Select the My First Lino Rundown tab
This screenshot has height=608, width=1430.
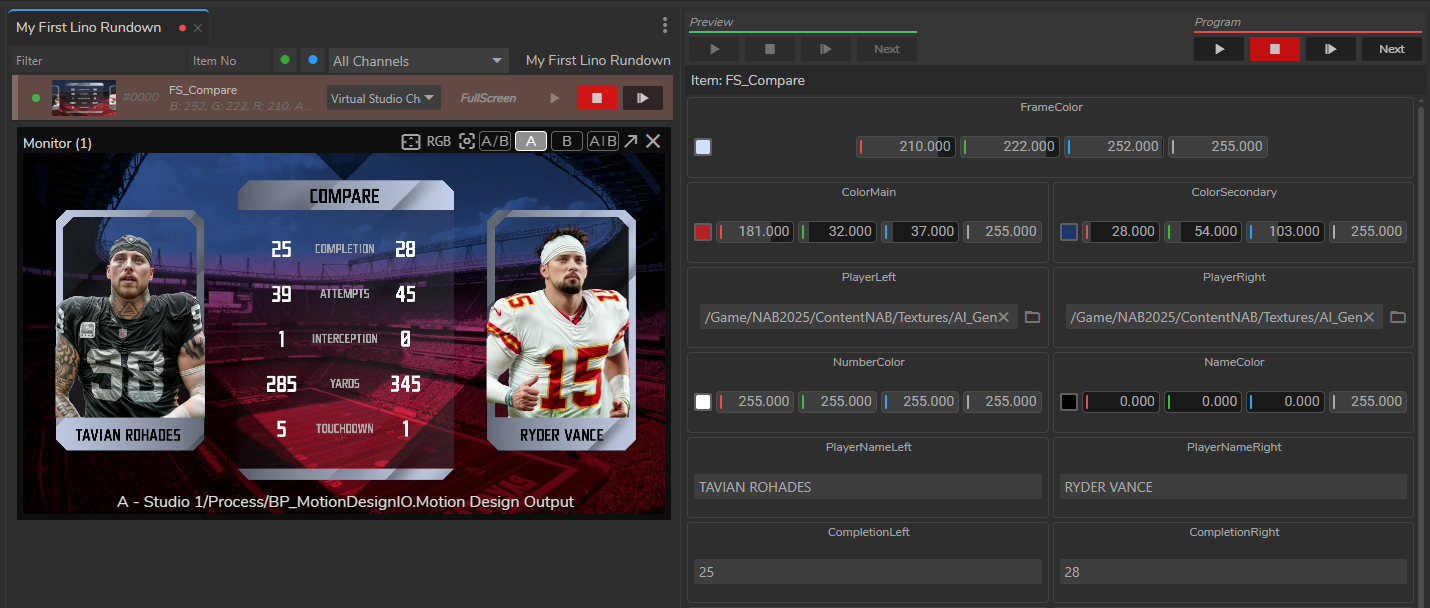pos(89,27)
